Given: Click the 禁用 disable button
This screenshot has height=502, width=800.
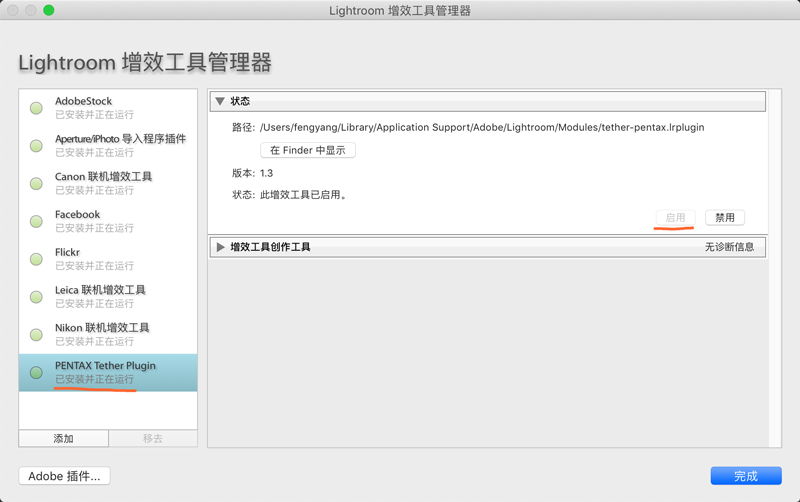Looking at the screenshot, I should tap(724, 217).
